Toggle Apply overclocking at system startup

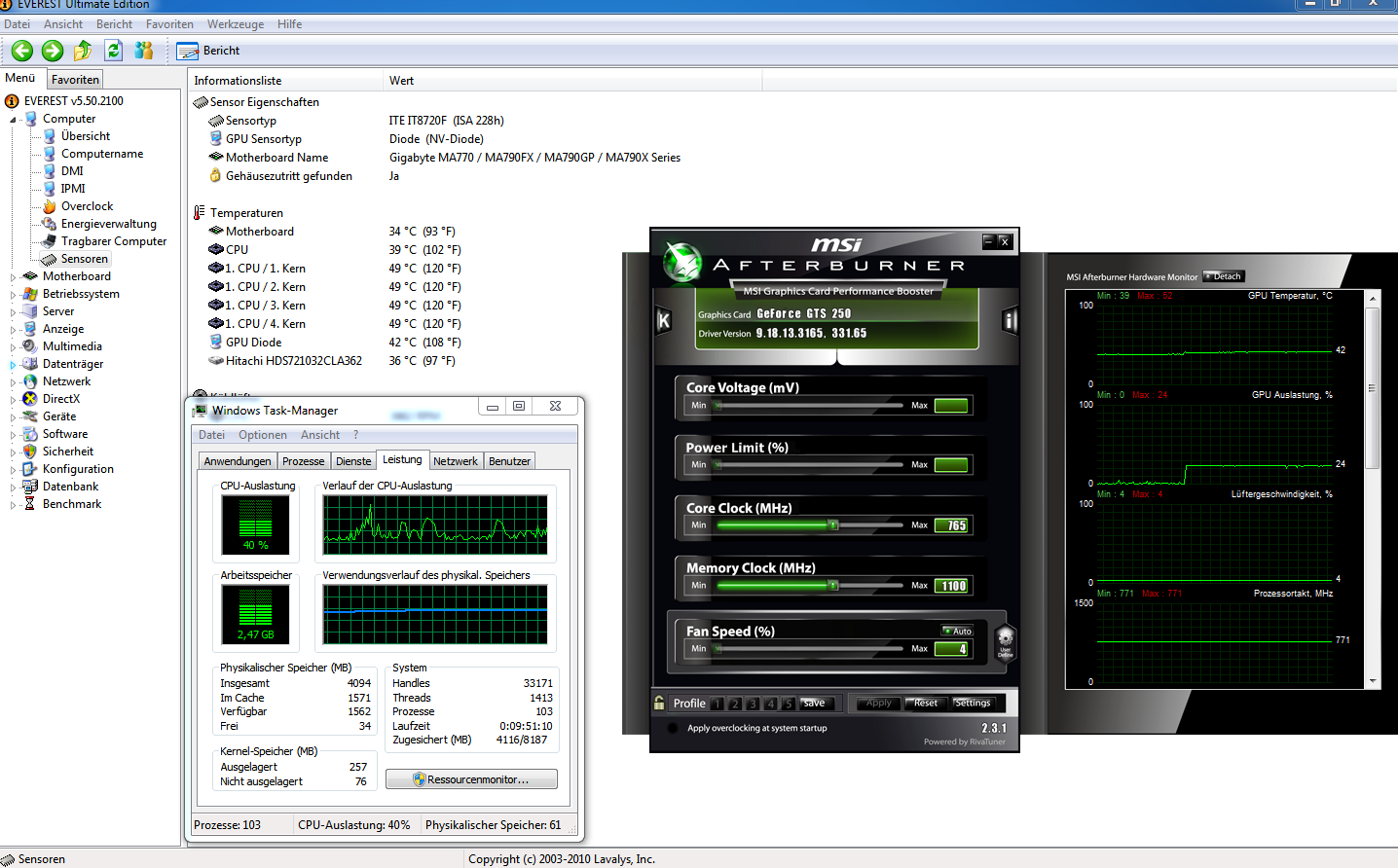(x=673, y=728)
